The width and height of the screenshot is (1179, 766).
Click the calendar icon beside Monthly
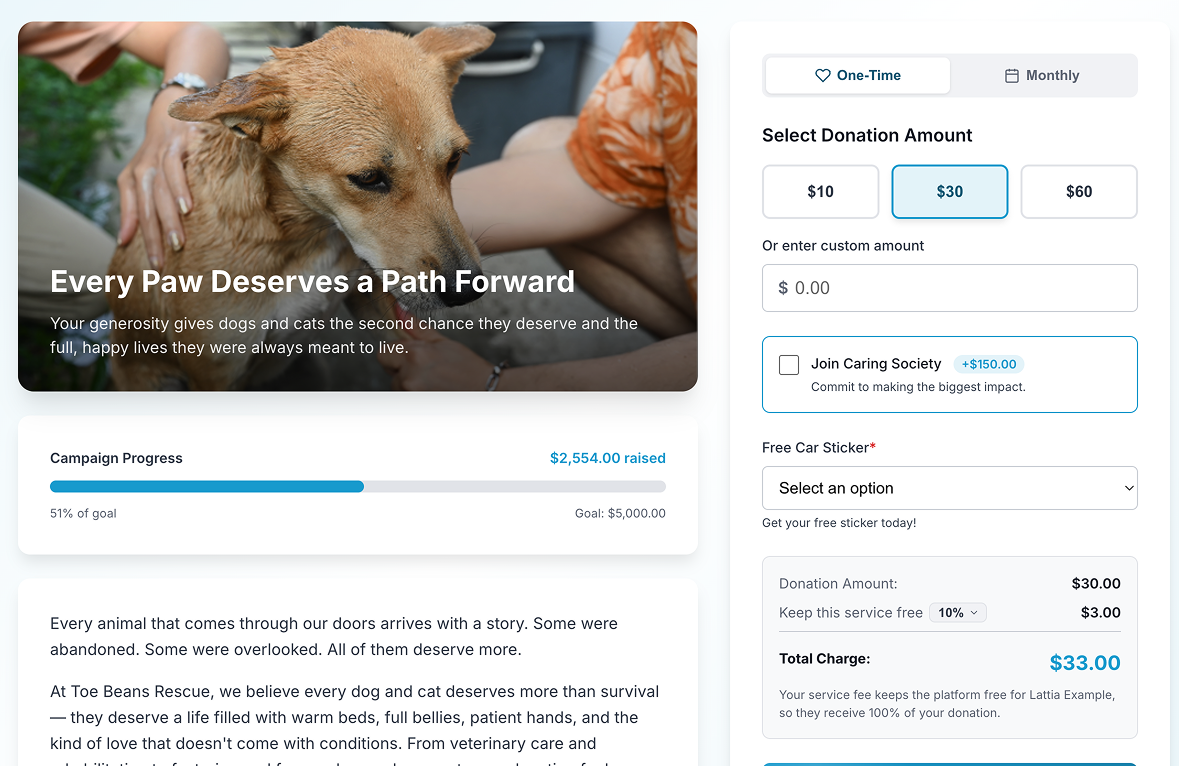pos(1012,75)
